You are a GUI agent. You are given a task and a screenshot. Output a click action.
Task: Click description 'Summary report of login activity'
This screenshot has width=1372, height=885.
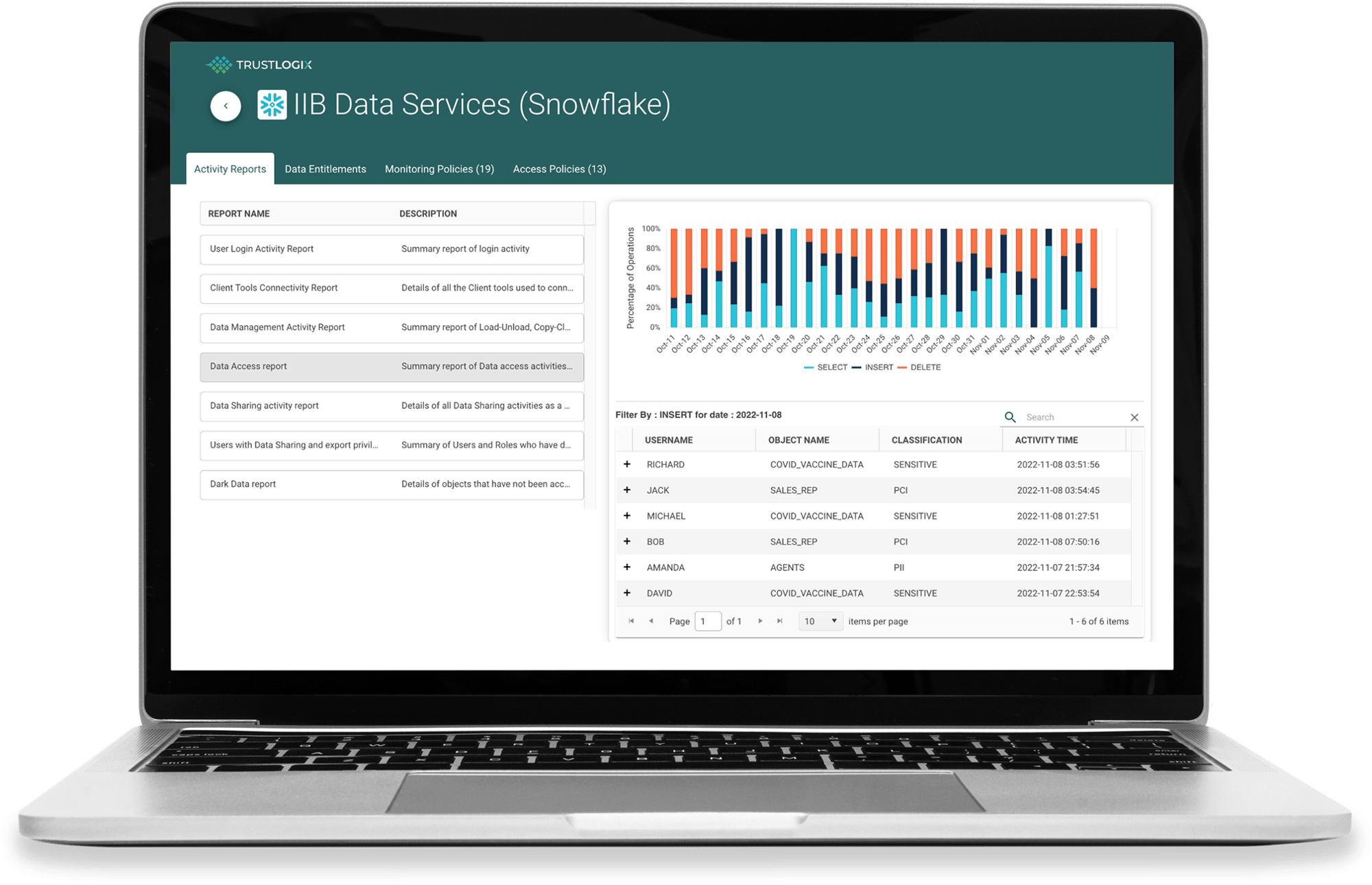[465, 249]
